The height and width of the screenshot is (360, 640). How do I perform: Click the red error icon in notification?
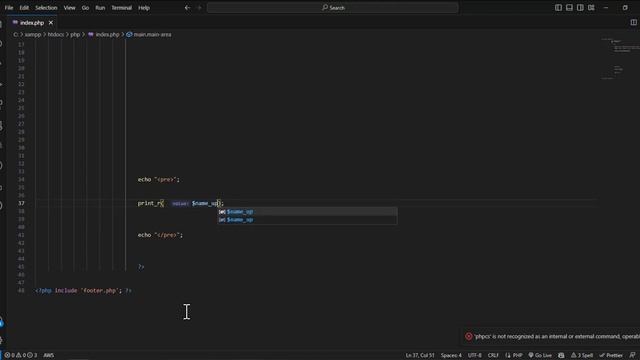469,337
